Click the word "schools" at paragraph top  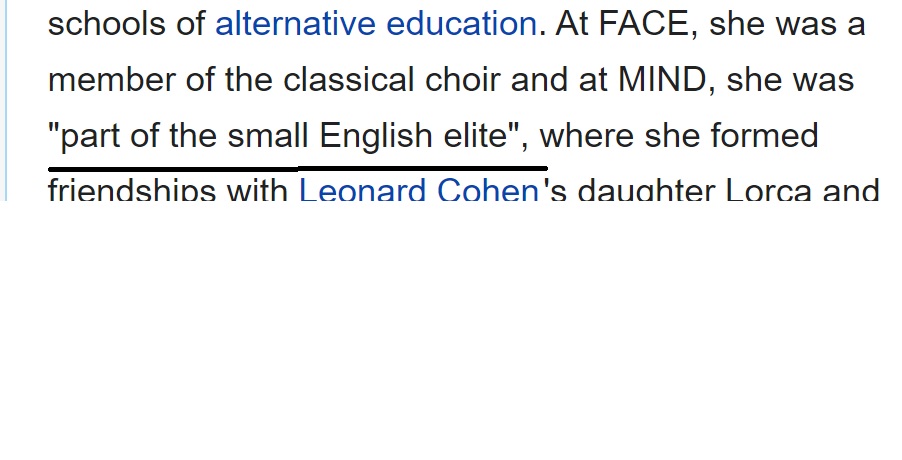[x=107, y=24]
